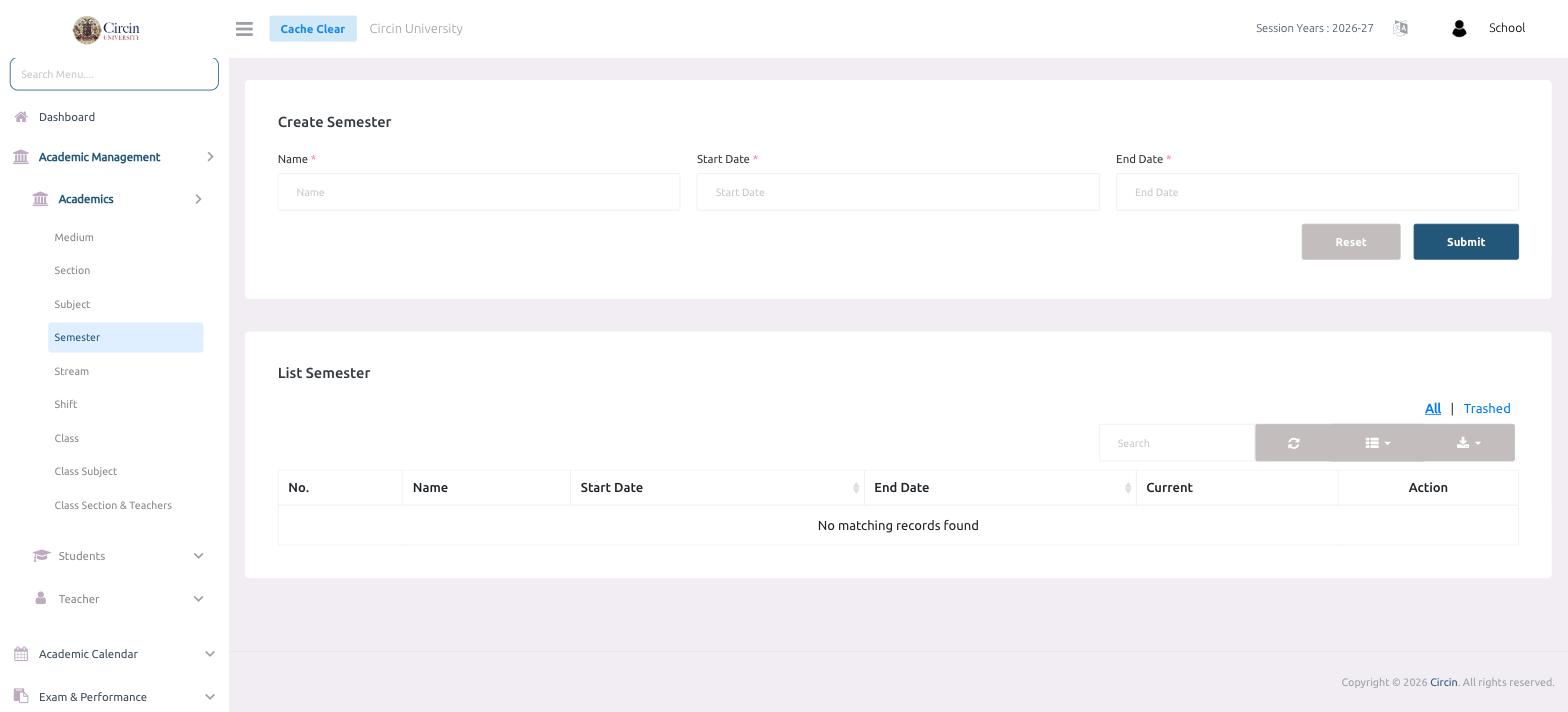Click the Session Years 2026-27 text

click(x=1315, y=28)
